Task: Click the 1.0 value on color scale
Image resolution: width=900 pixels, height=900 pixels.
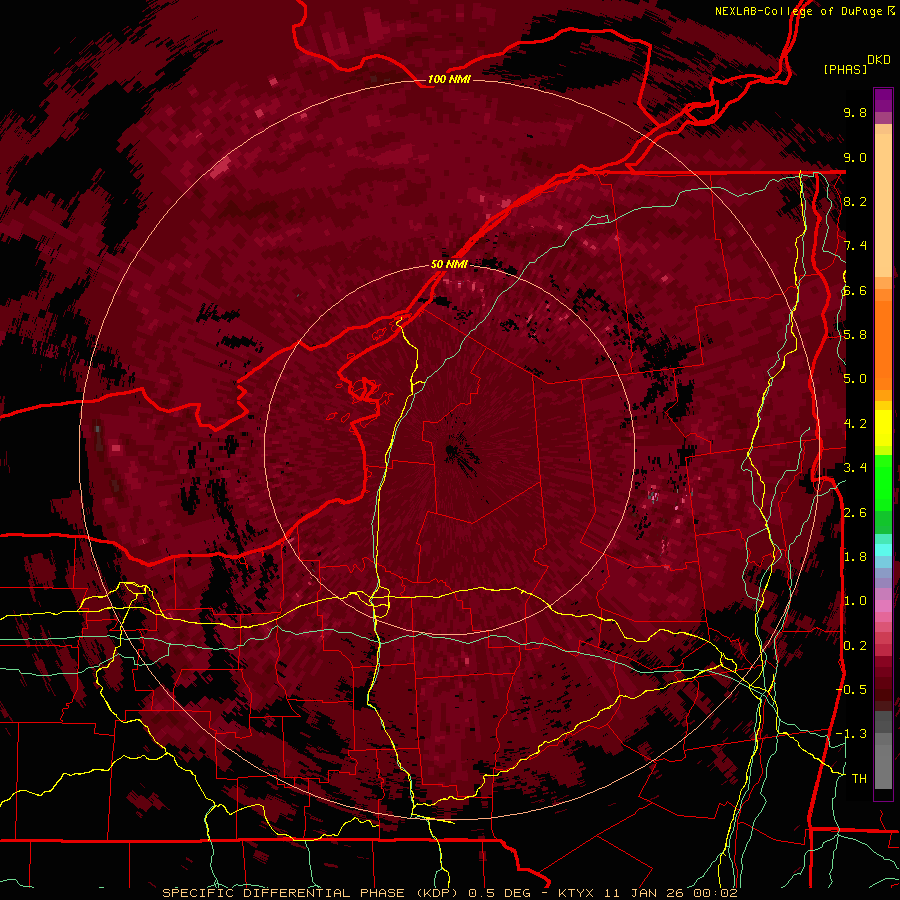Action: coord(855,601)
